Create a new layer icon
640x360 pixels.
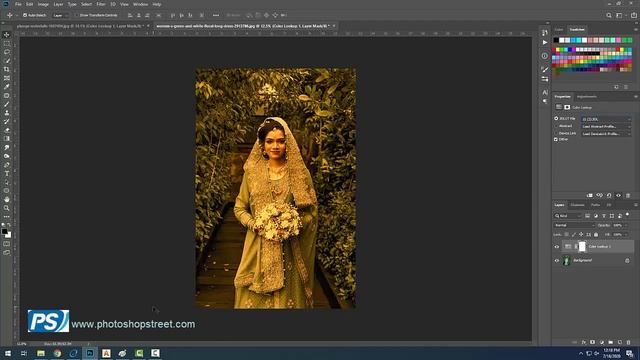pyautogui.click(x=620, y=342)
